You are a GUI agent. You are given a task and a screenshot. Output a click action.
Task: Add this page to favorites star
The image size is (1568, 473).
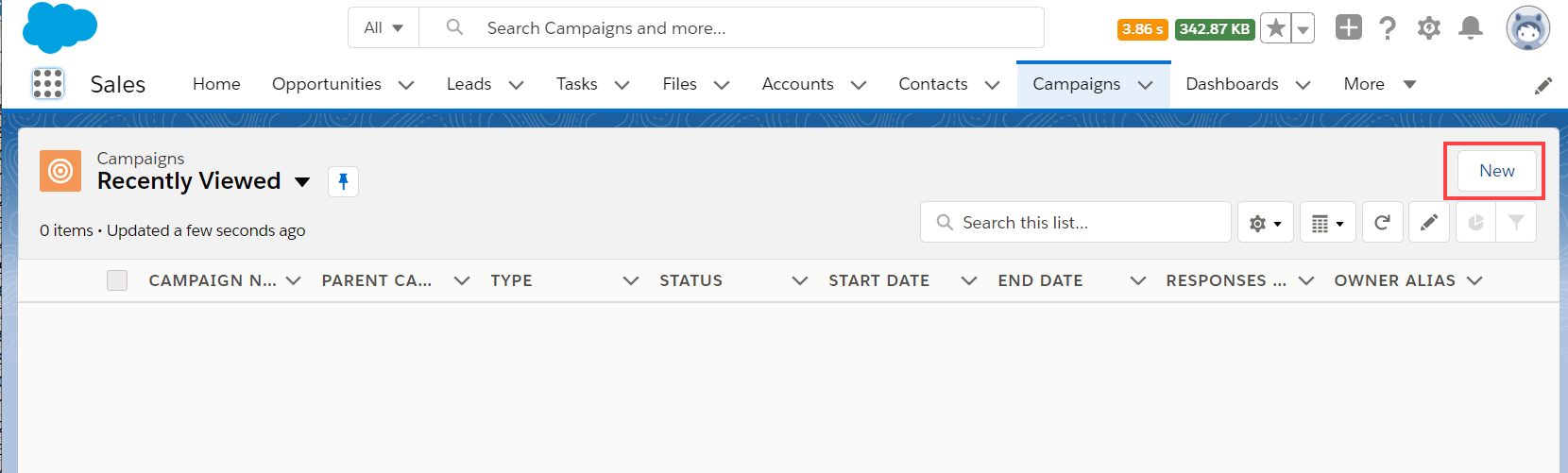pyautogui.click(x=1275, y=28)
